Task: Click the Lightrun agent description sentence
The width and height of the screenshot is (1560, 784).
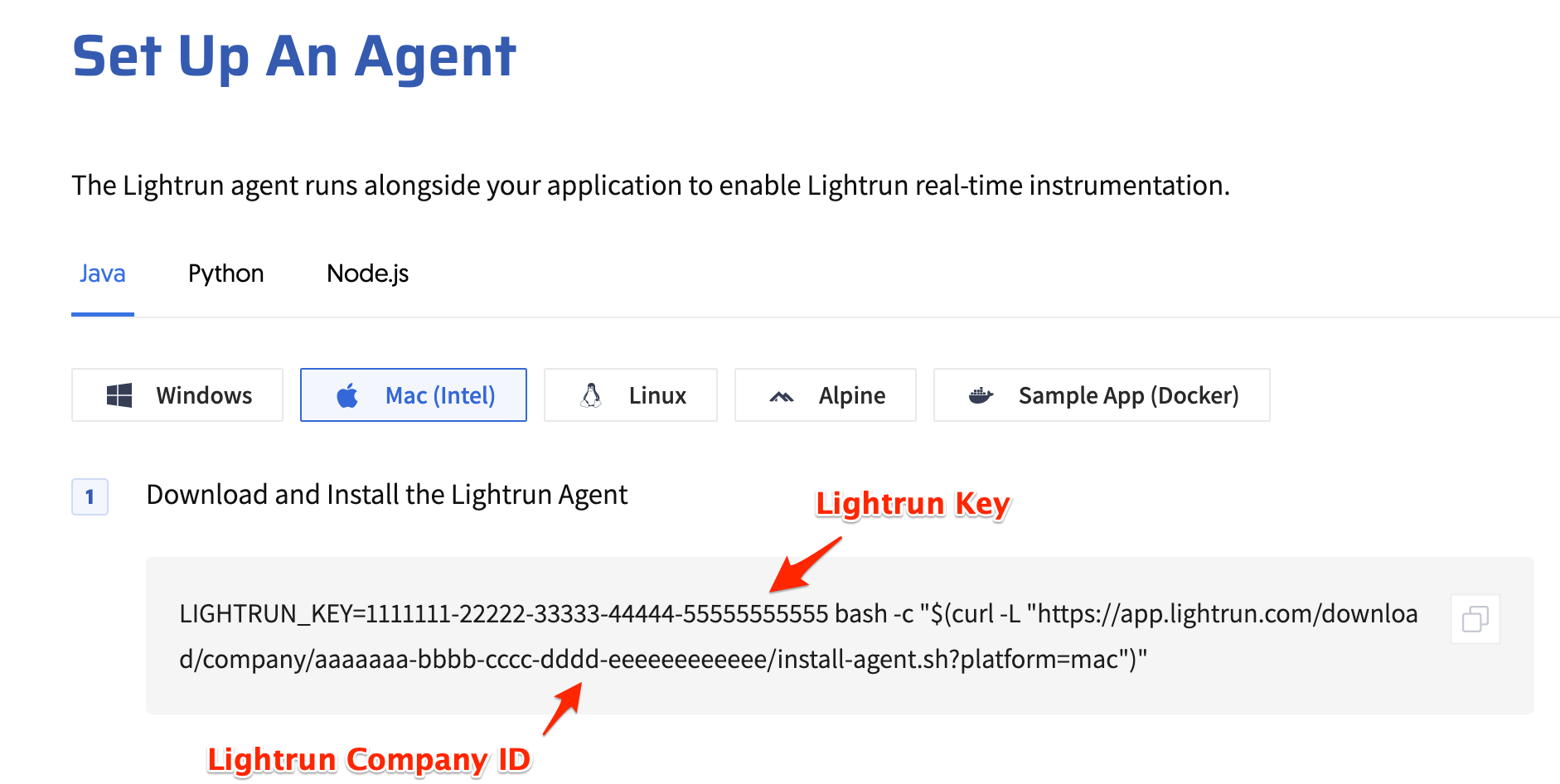Action: coord(650,186)
